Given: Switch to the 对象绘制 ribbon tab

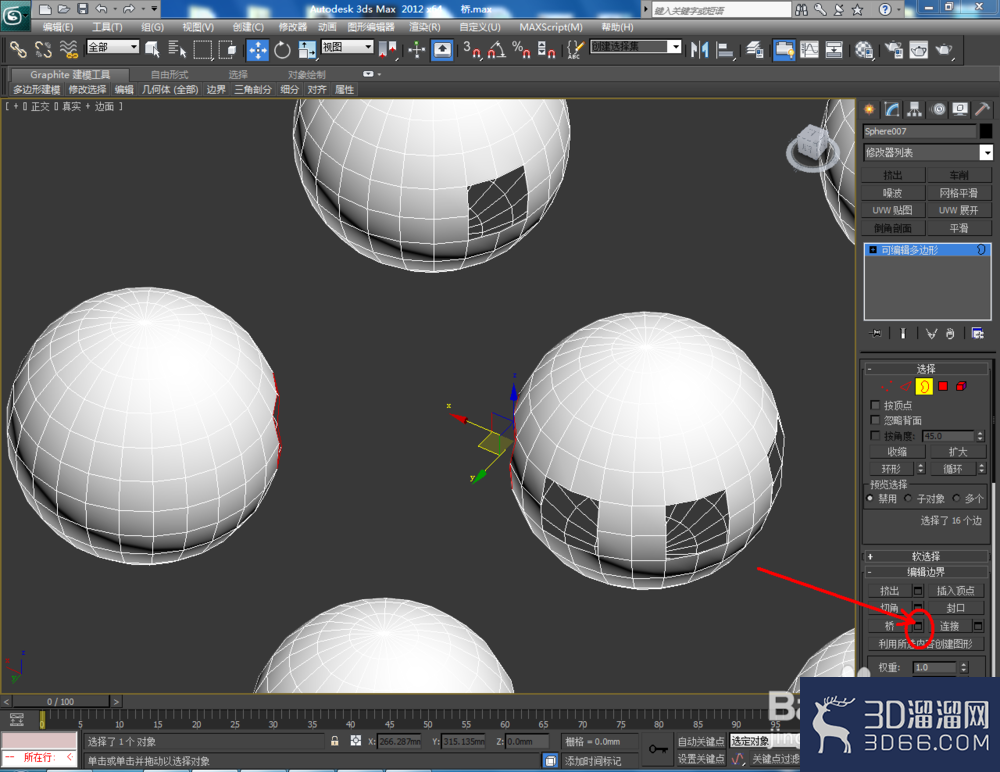Looking at the screenshot, I should [306, 75].
